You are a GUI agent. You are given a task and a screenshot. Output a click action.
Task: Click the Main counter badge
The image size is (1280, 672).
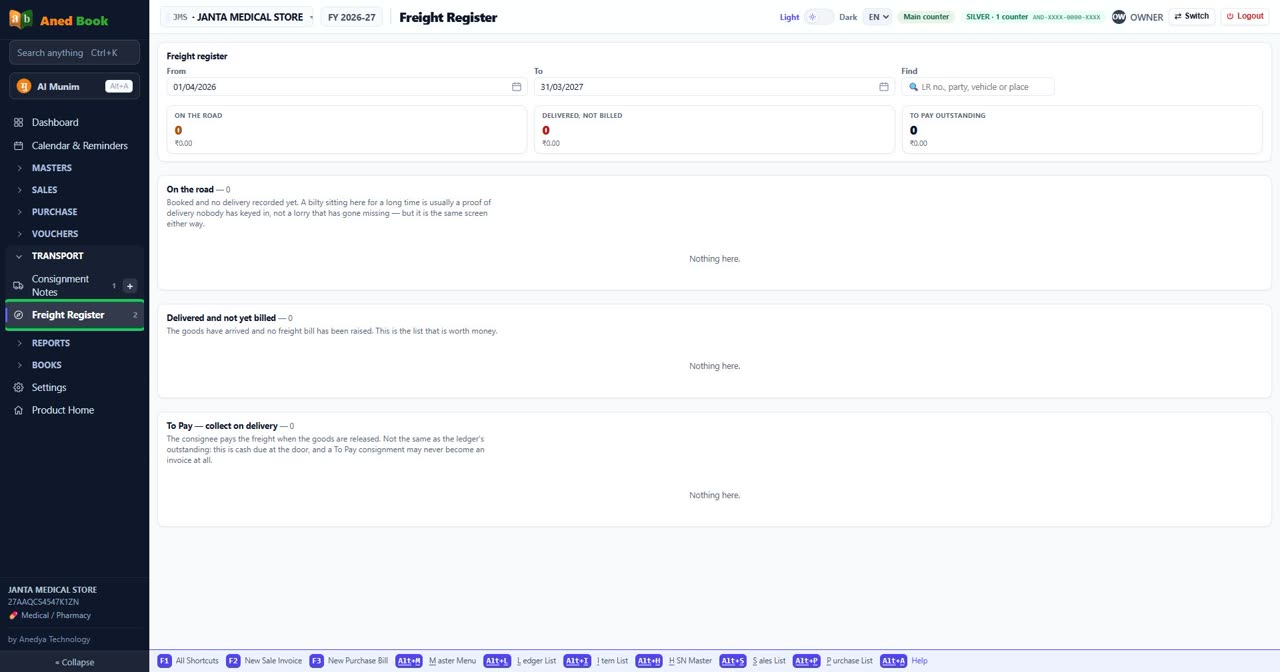click(926, 17)
